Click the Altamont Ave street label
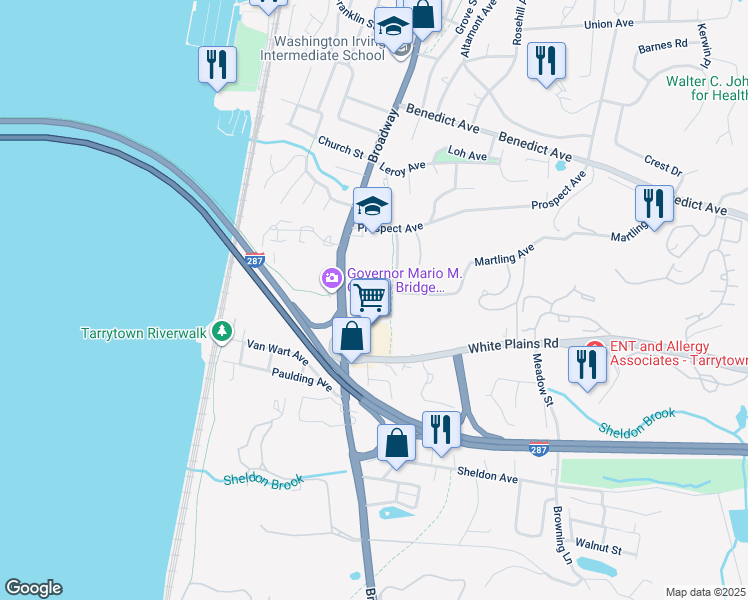Screen dimensions: 748x600 [479, 29]
